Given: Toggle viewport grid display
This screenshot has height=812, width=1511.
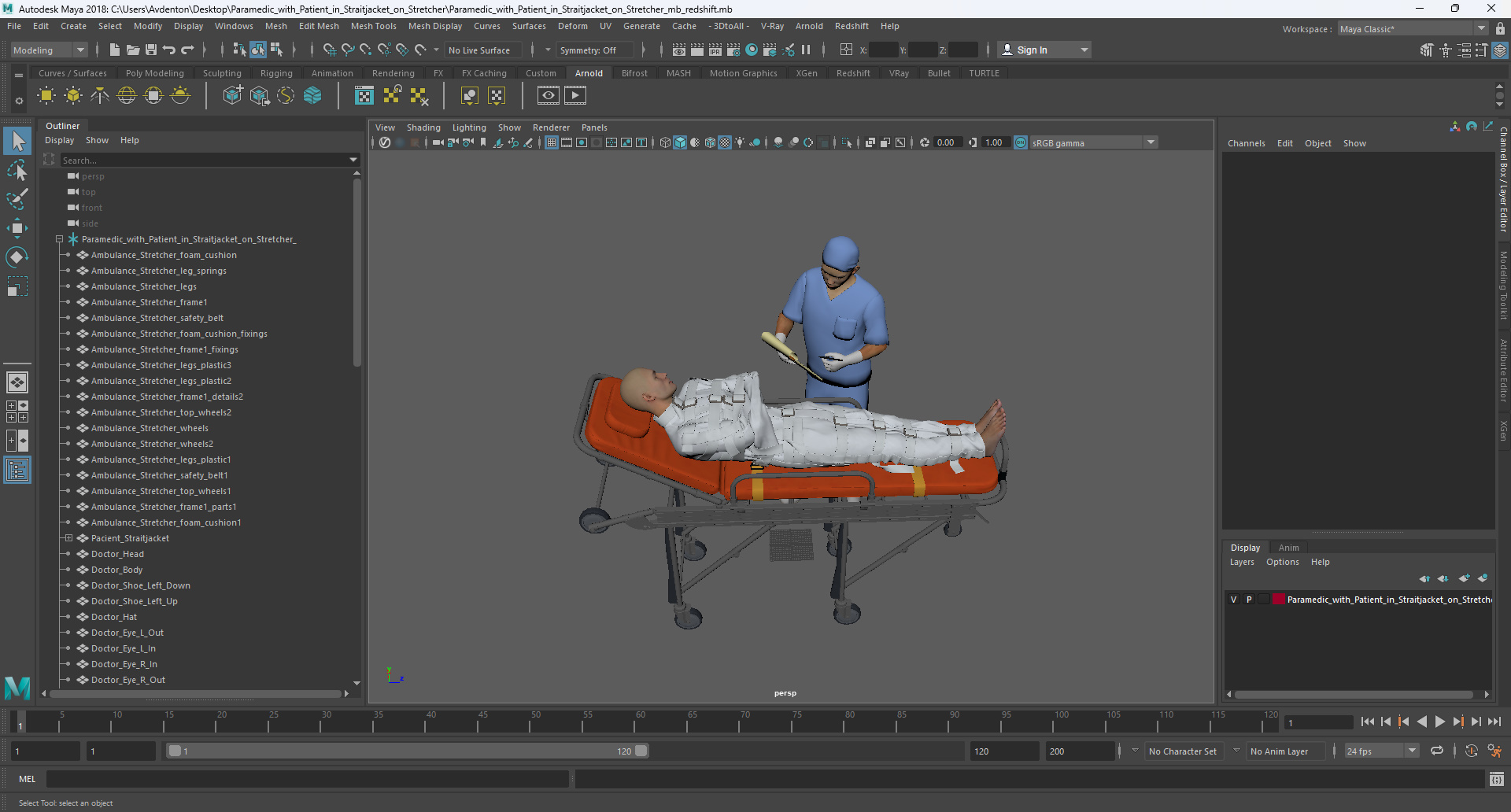Looking at the screenshot, I should click(552, 142).
